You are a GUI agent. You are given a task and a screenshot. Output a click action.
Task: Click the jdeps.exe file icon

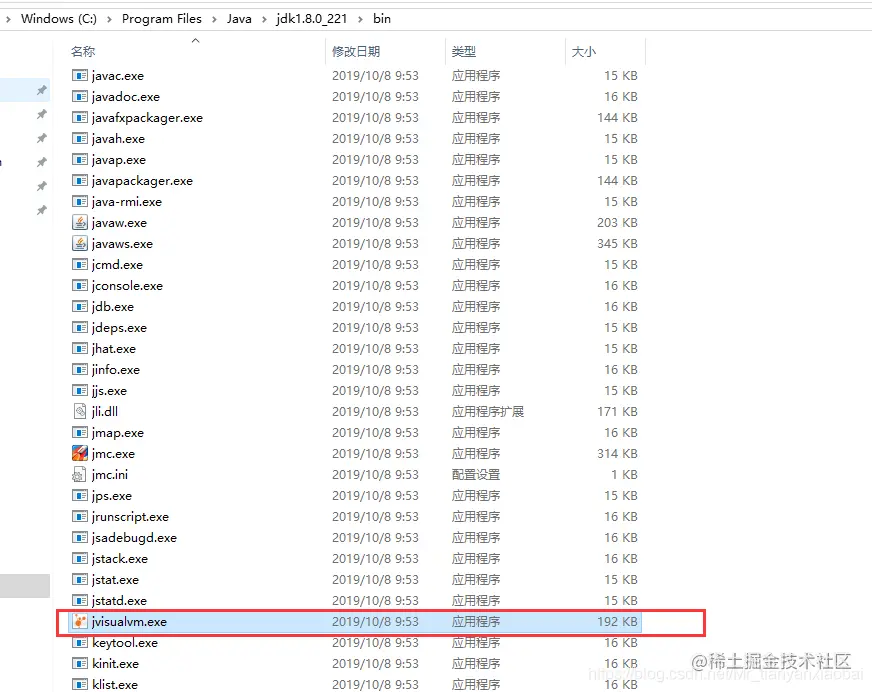(80, 327)
